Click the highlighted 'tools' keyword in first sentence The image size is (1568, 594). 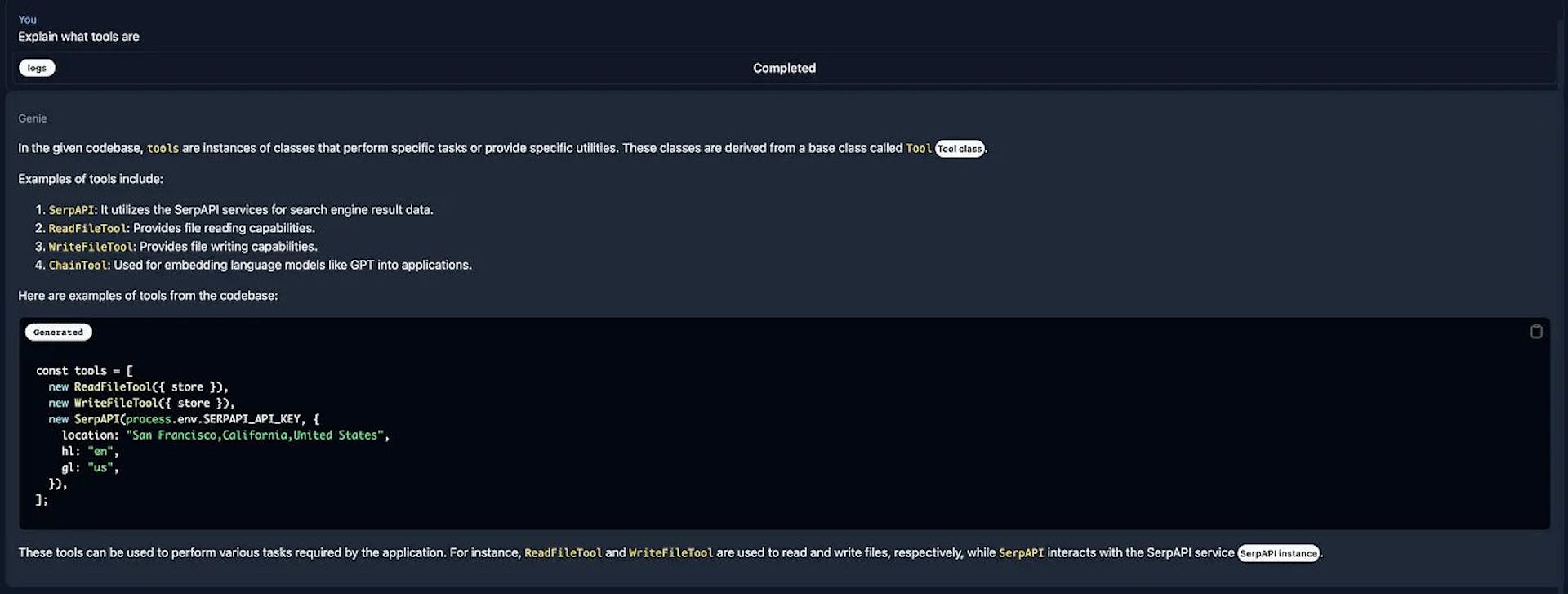click(163, 149)
